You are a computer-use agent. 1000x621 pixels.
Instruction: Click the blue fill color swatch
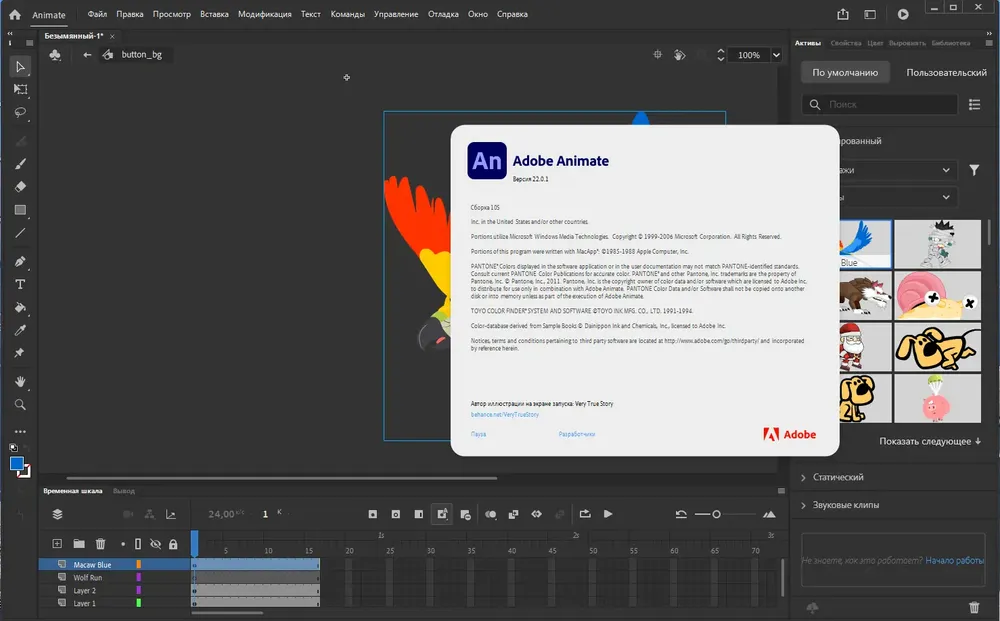click(17, 464)
